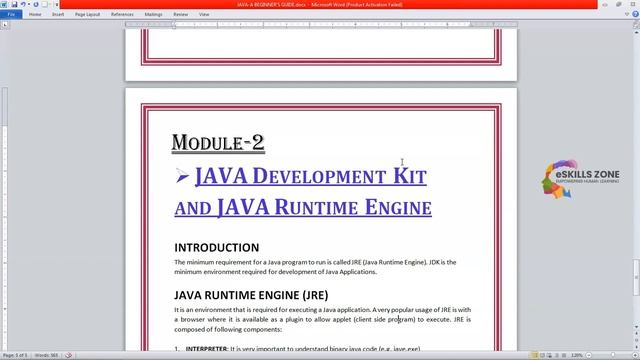Click the 'JAVA RUNTIME ENGINE (JRE)' heading

click(251, 295)
